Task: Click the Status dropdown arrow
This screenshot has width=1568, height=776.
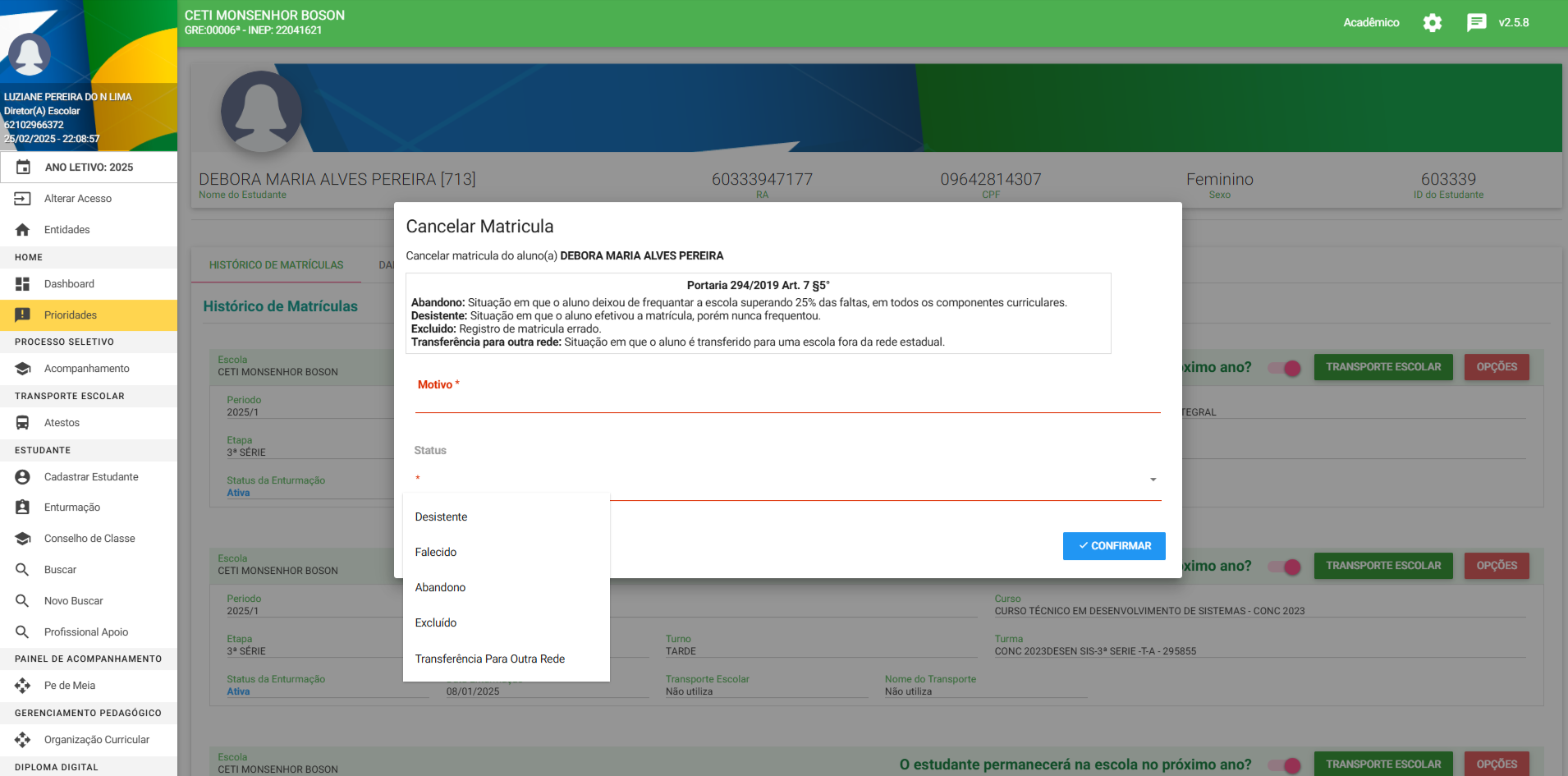Action: tap(1153, 480)
